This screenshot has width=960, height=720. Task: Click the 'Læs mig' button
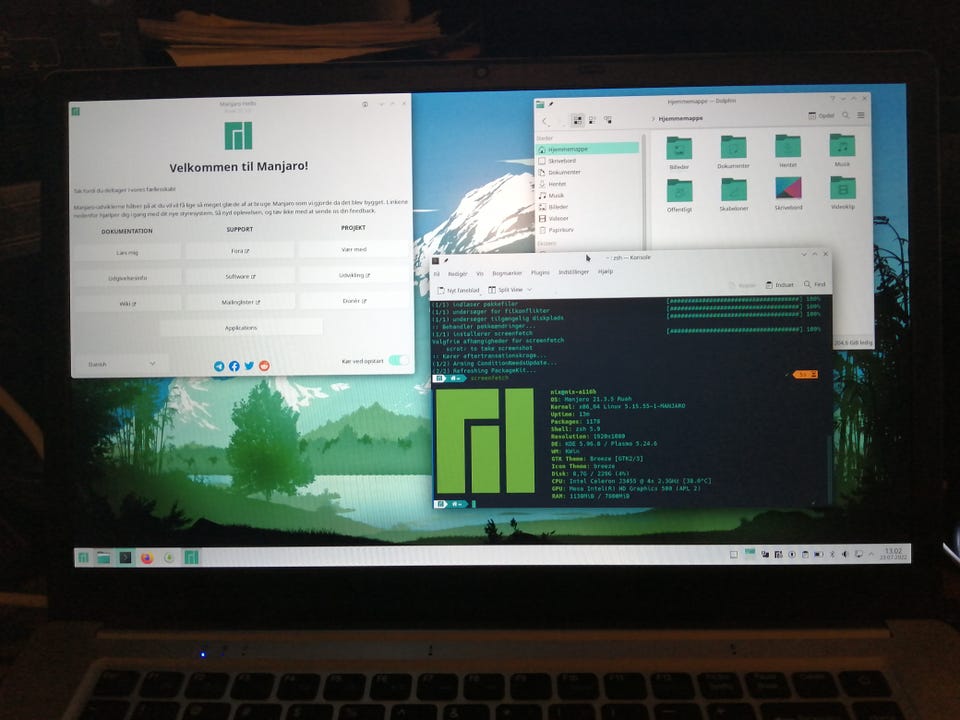(127, 252)
